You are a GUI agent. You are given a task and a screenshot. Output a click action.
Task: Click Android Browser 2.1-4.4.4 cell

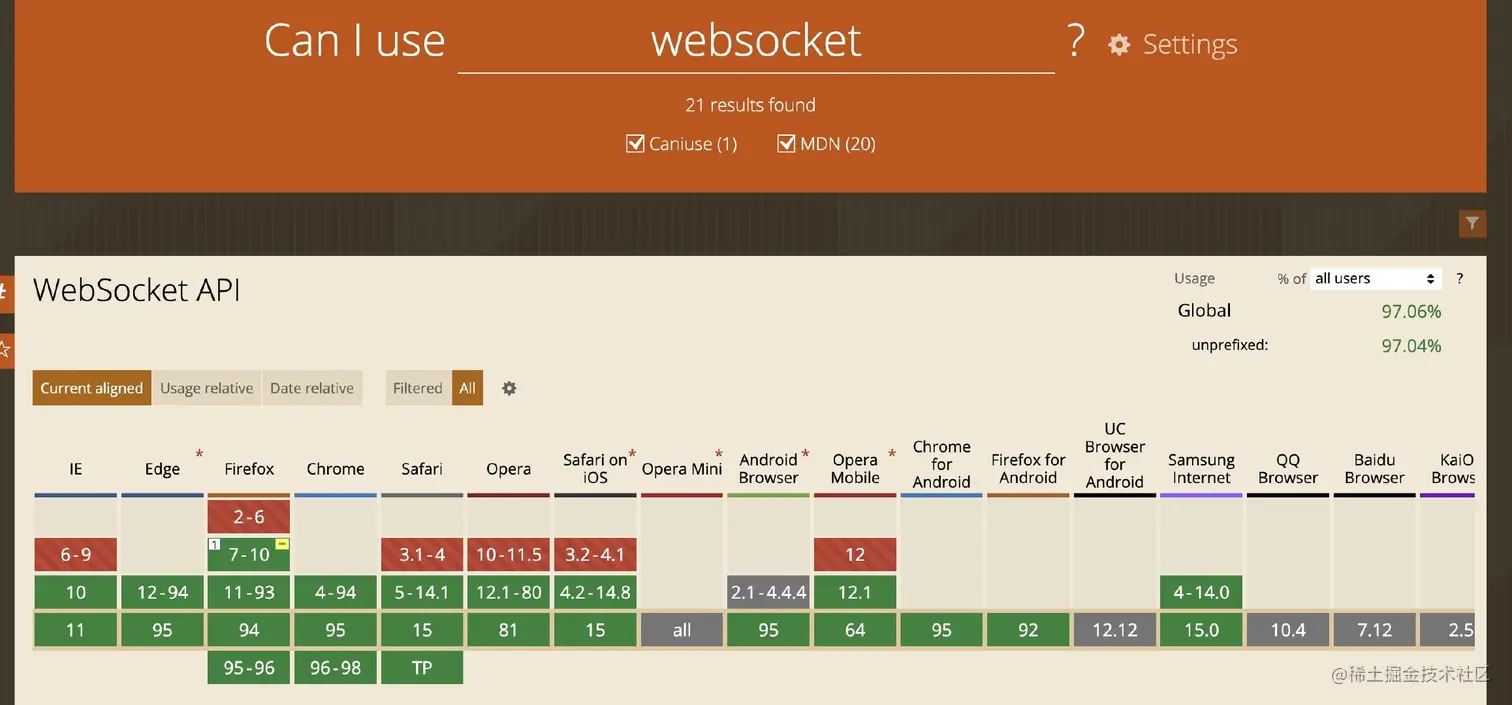(768, 592)
